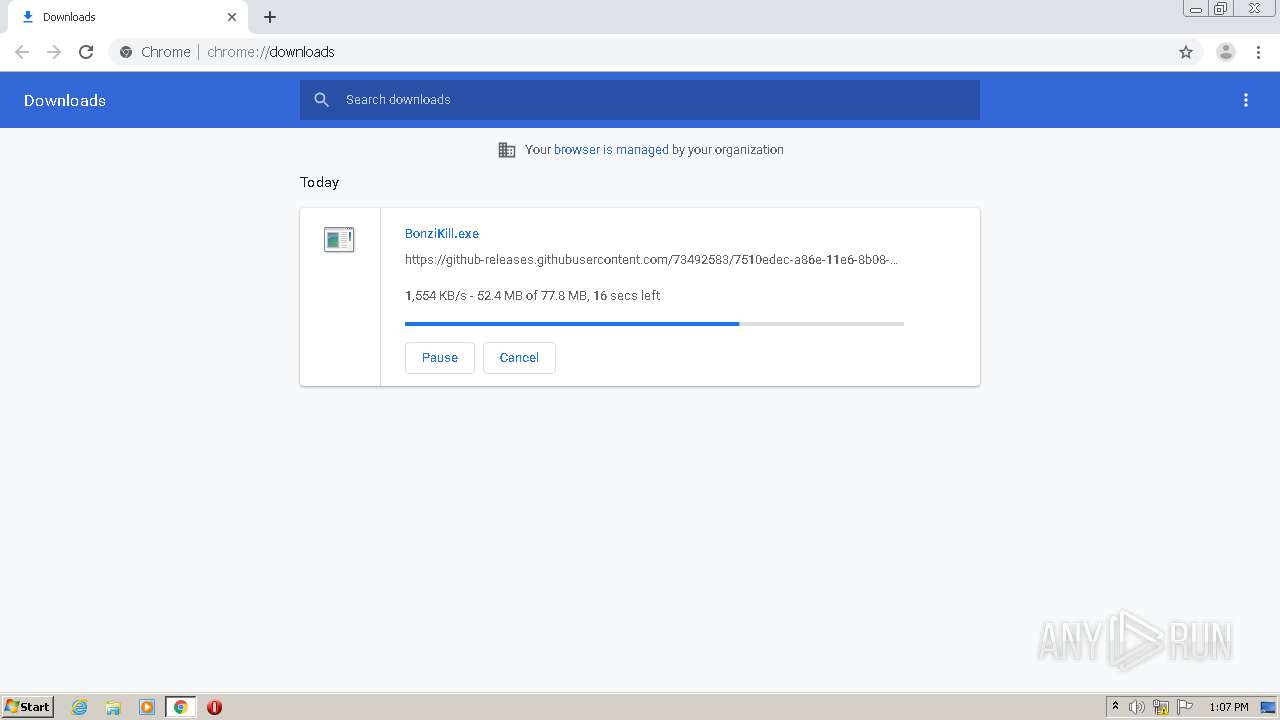1280x720 pixels.
Task: Open the Downloads page more-actions menu
Action: pos(1246,100)
